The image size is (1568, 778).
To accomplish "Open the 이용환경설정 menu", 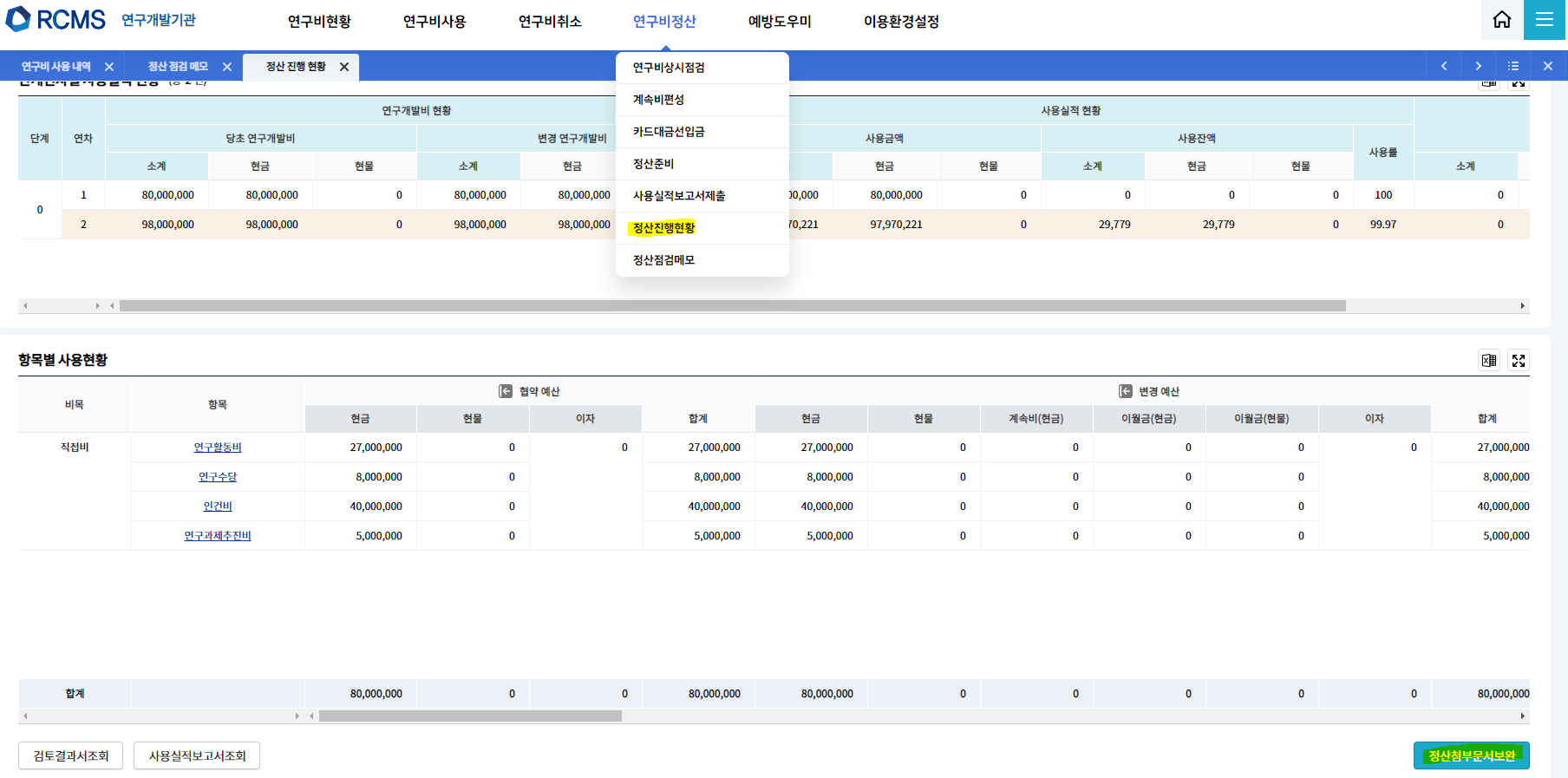I will 901,21.
